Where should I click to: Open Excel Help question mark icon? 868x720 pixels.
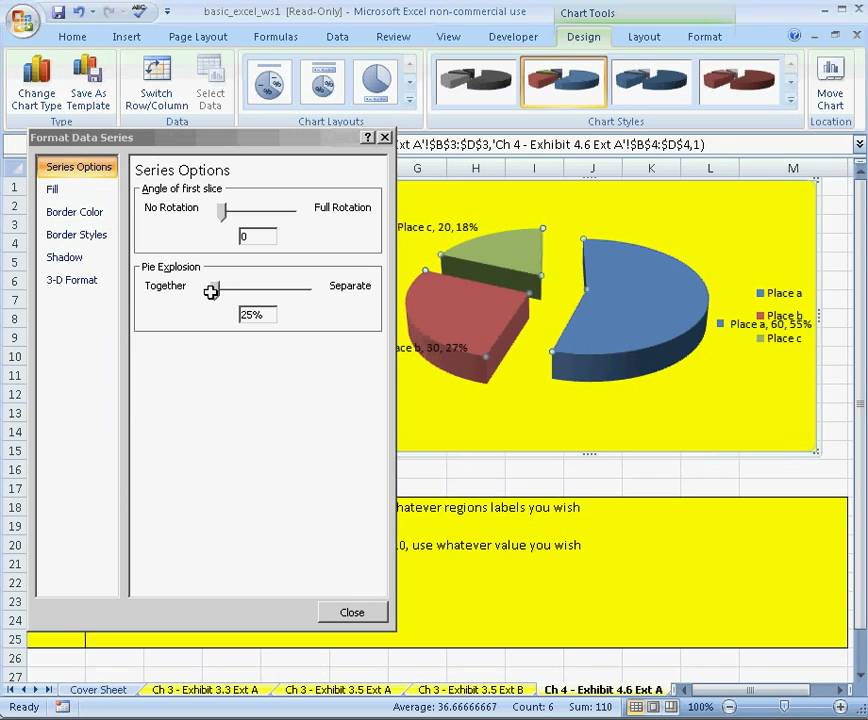794,36
